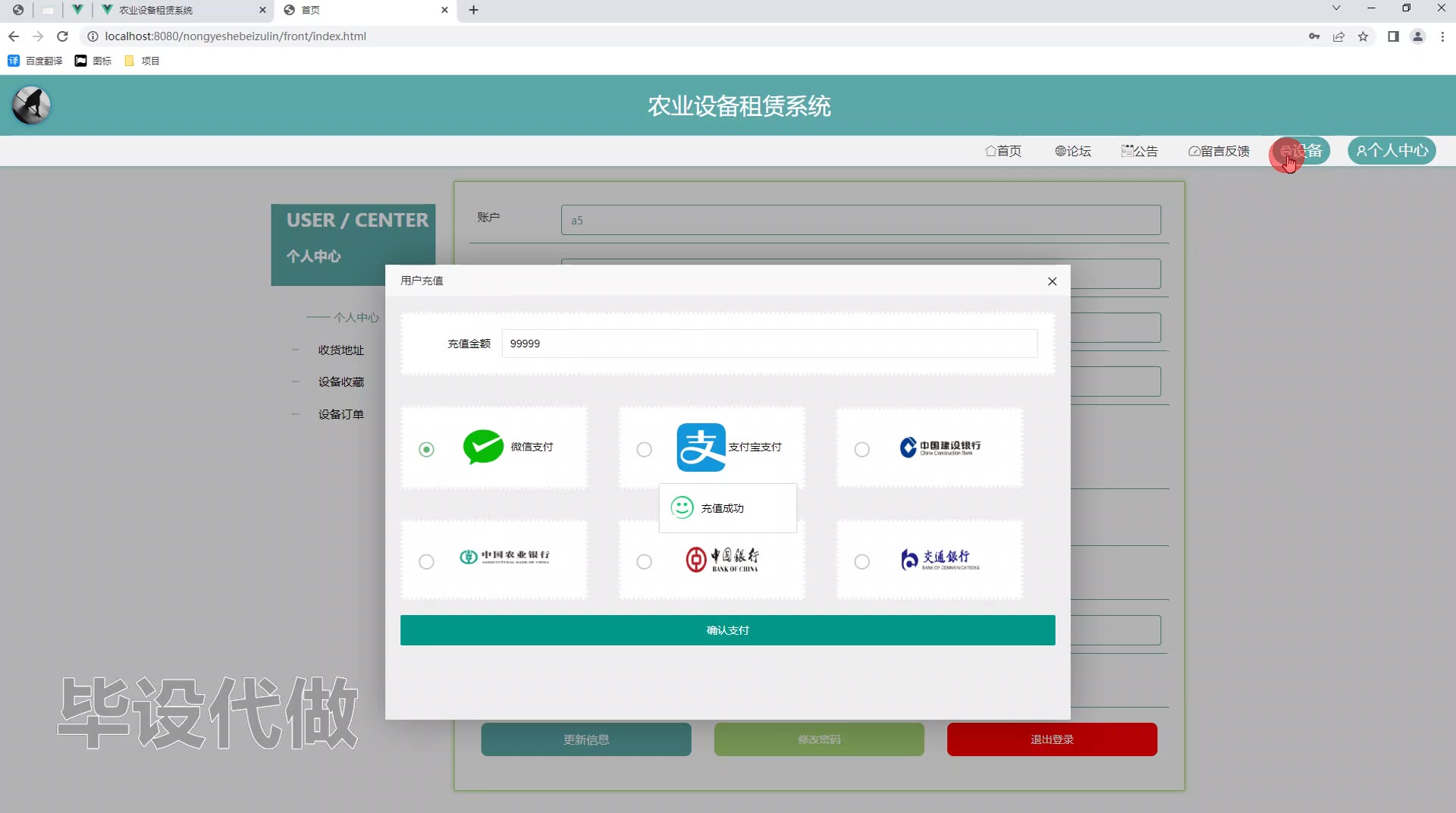1456x813 pixels.
Task: Choose Bank of Communications radio button
Action: pyautogui.click(x=861, y=562)
